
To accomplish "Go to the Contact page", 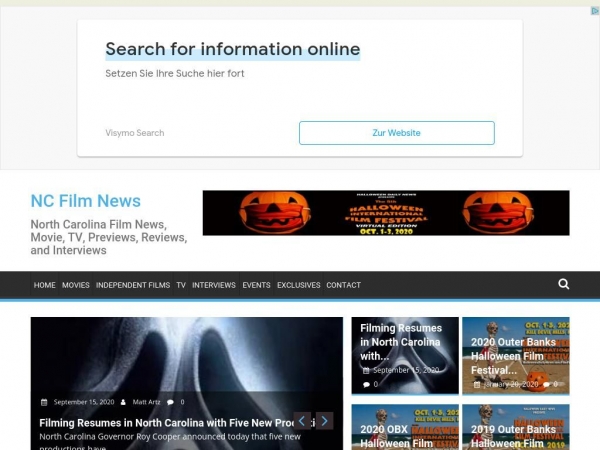I will pos(344,285).
